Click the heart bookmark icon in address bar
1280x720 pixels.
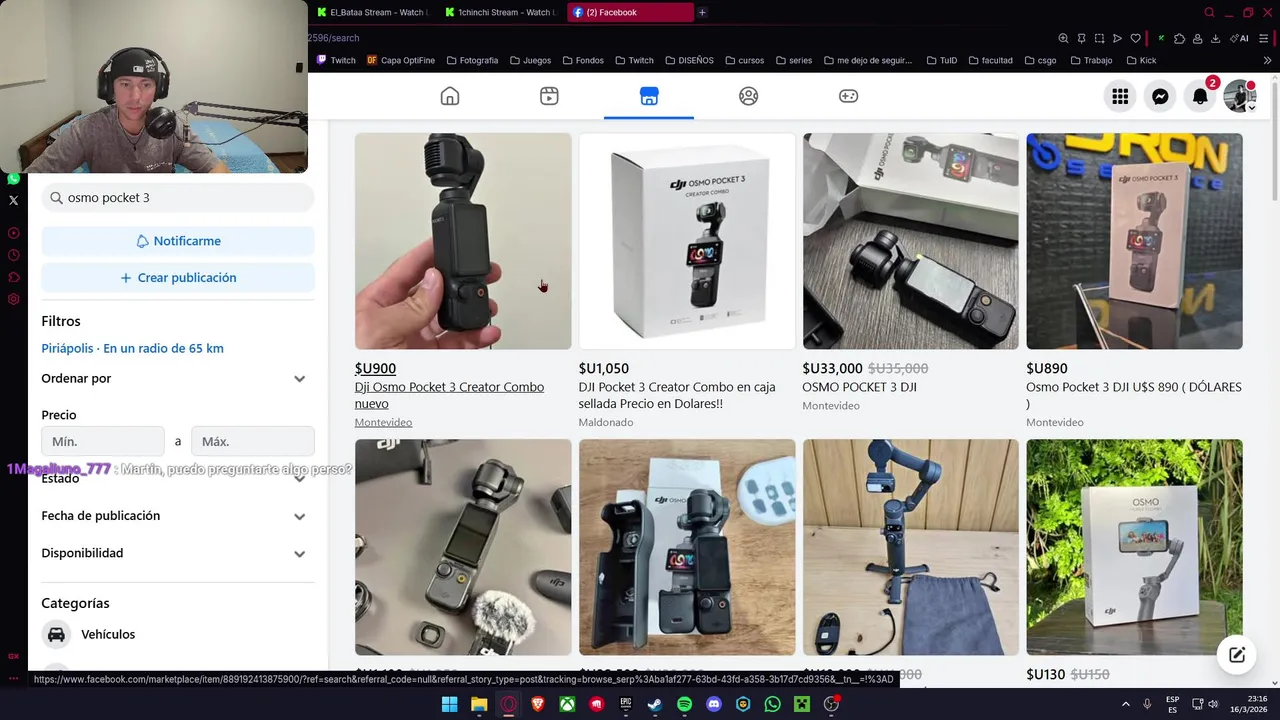coord(1135,38)
